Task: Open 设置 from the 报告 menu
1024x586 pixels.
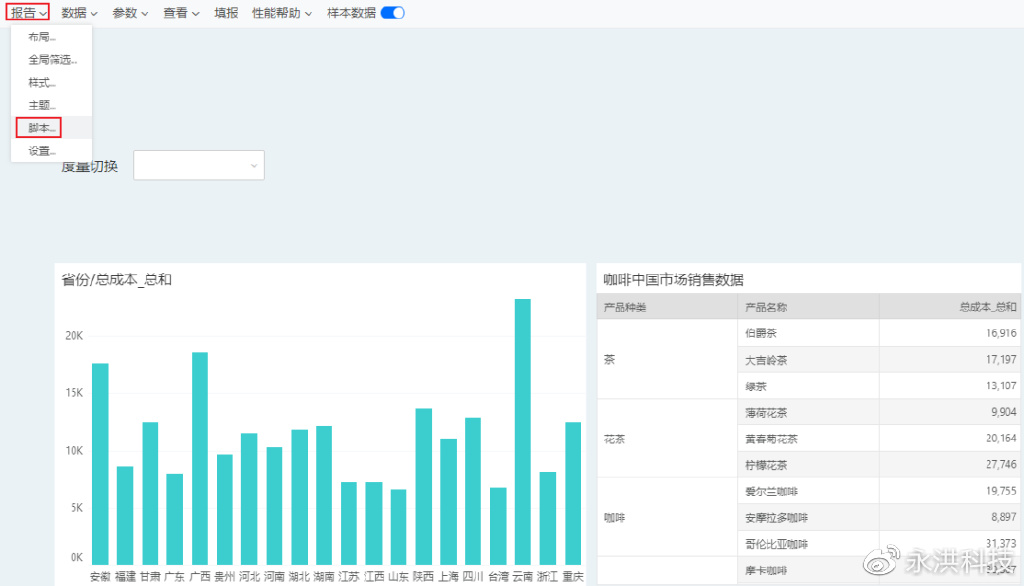Action: (x=40, y=150)
